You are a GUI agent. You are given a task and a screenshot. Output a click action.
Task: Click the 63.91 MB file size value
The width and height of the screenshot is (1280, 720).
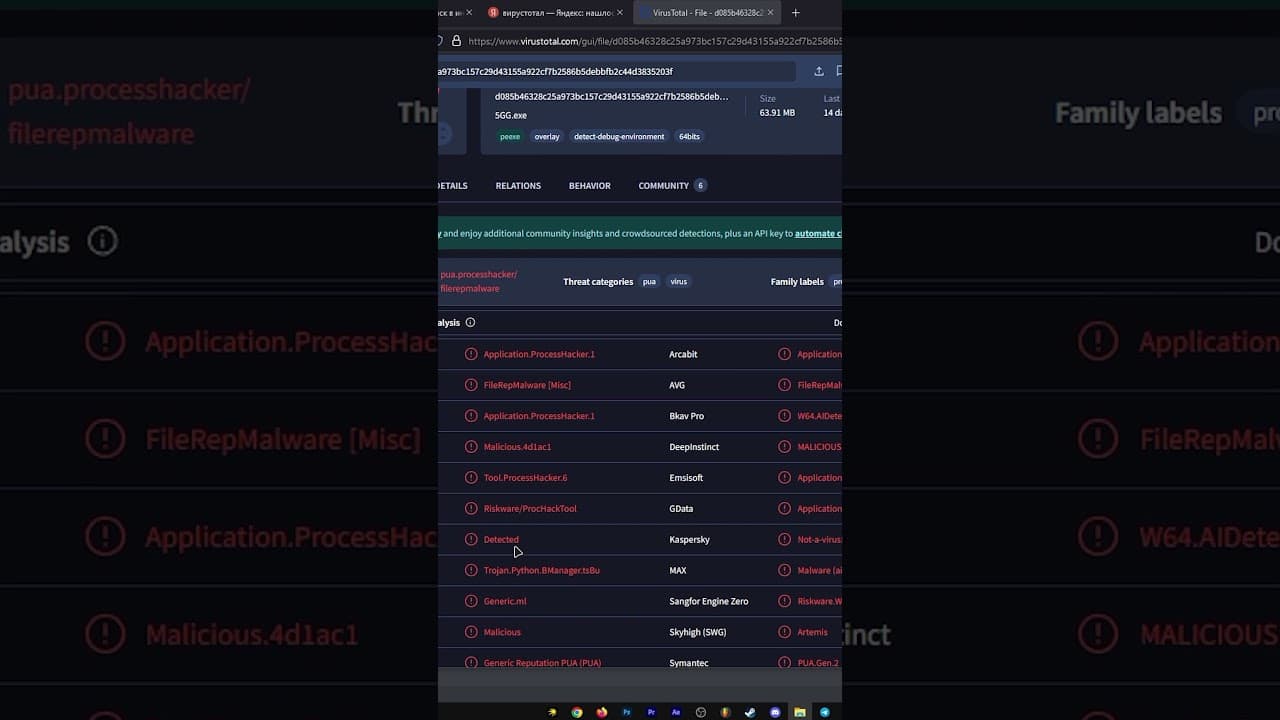[x=777, y=113]
